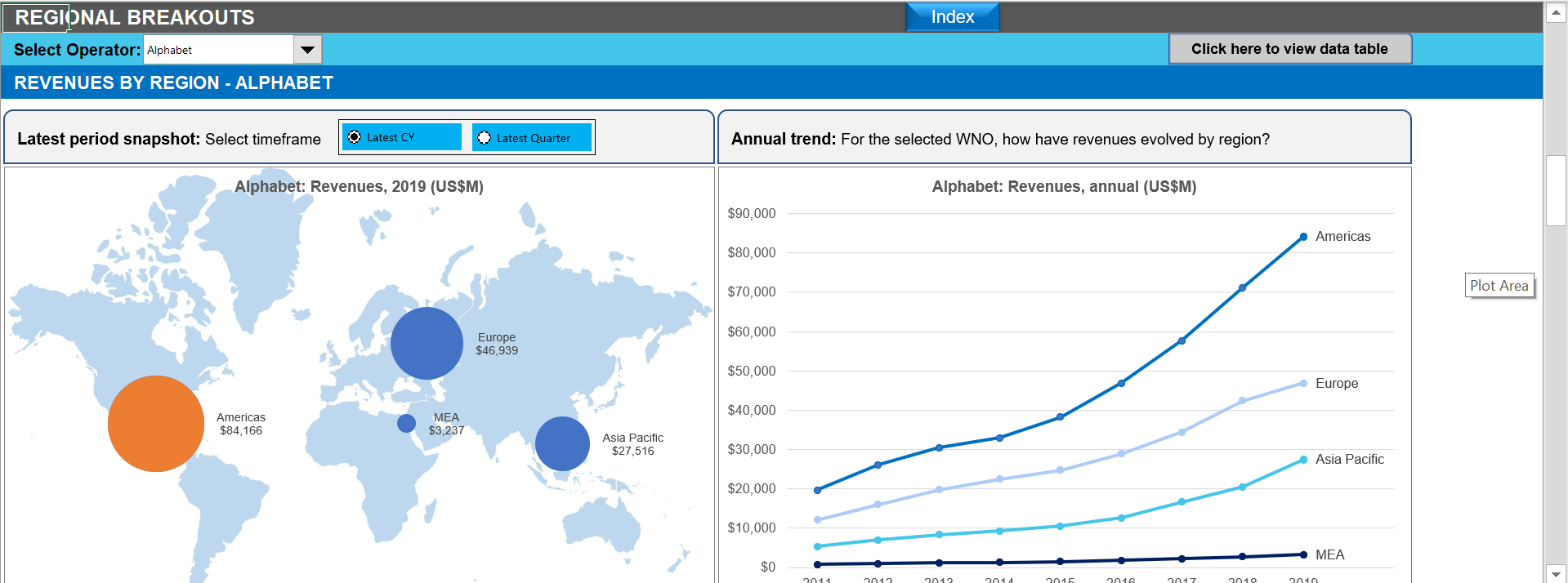Select the Latest Quarter radio option
1568x583 pixels.
point(485,137)
